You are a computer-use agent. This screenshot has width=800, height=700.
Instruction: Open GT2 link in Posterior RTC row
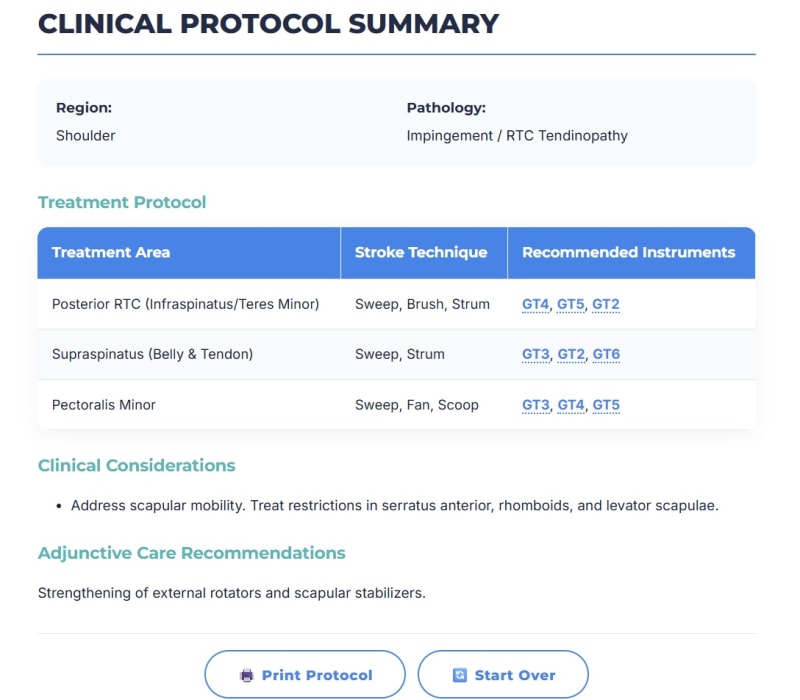pos(606,305)
